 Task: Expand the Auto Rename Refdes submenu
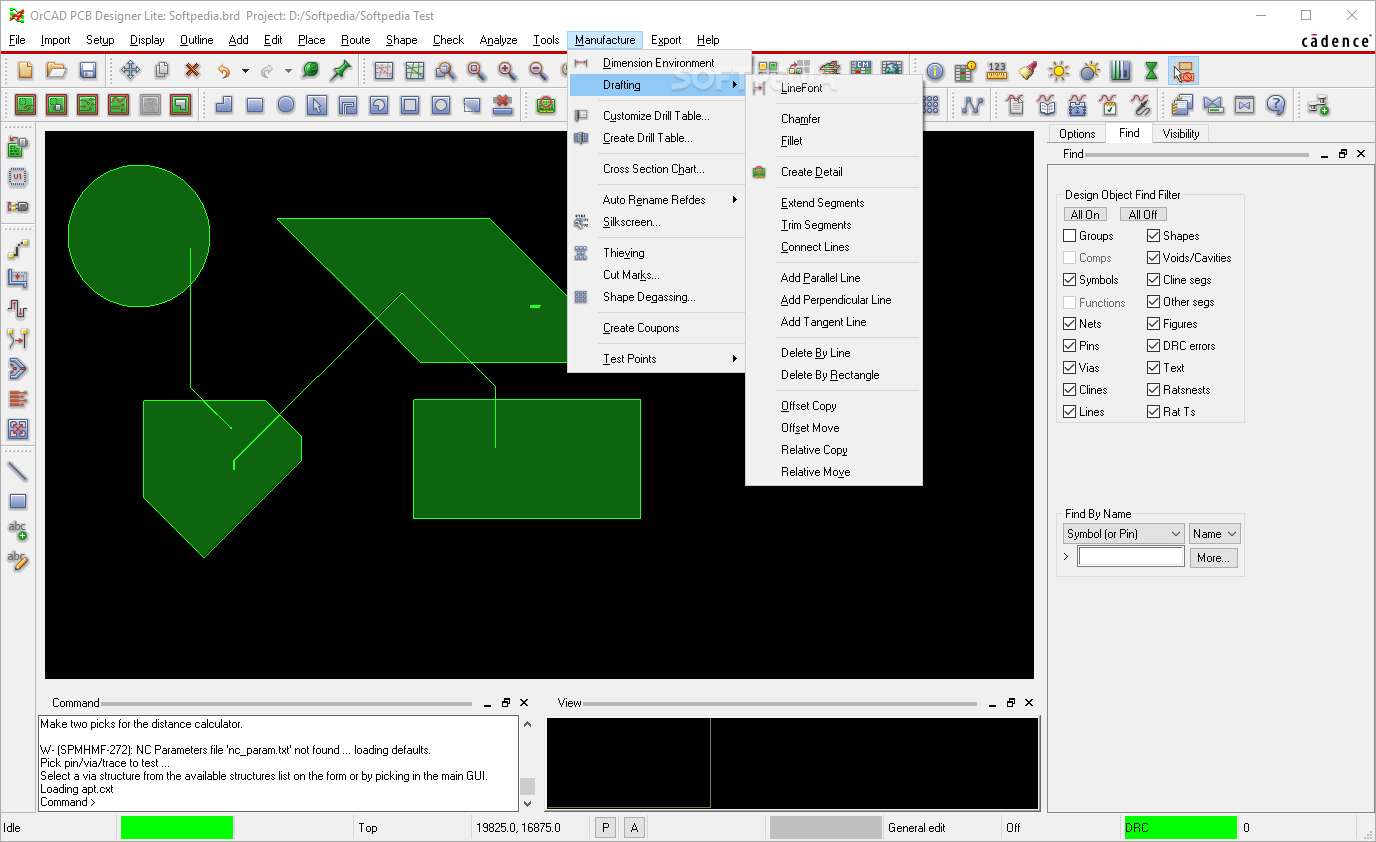pyautogui.click(x=657, y=200)
